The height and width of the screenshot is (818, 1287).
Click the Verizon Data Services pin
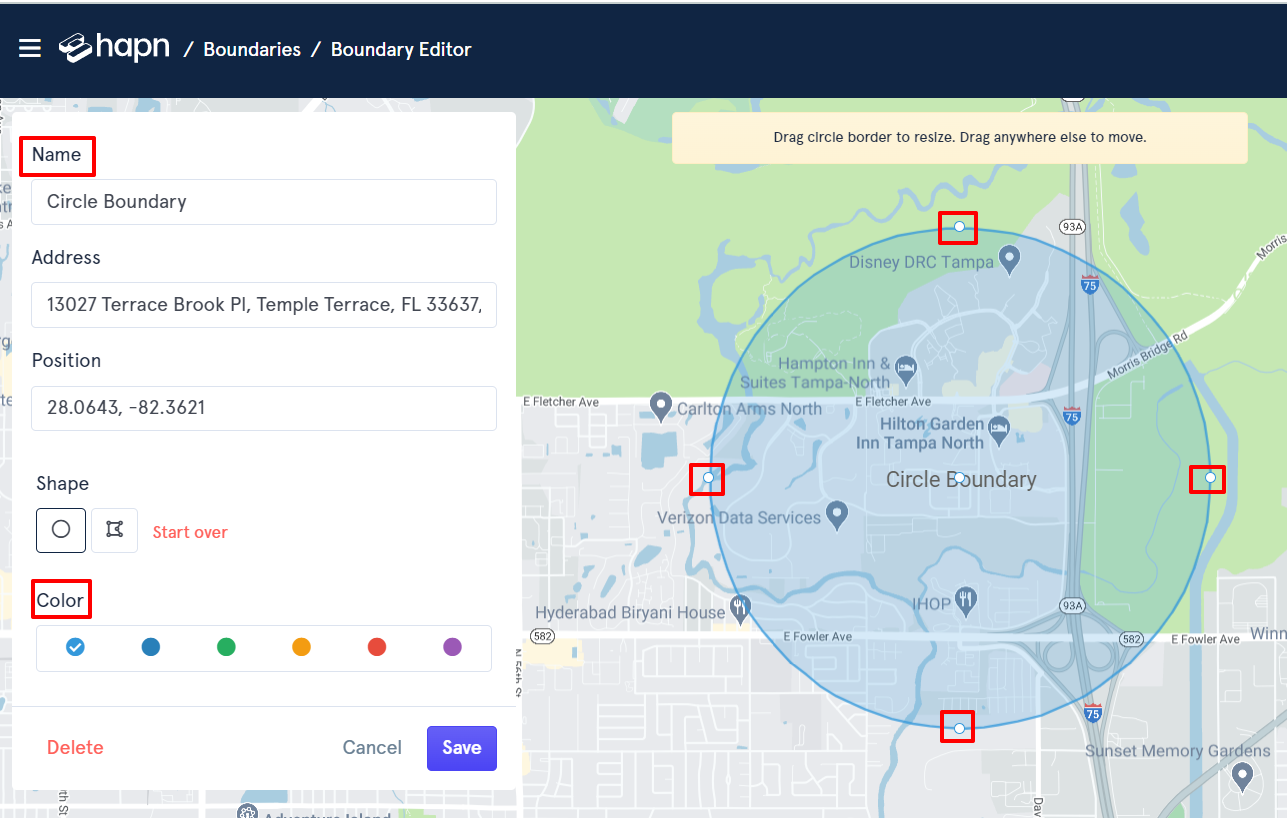click(838, 515)
